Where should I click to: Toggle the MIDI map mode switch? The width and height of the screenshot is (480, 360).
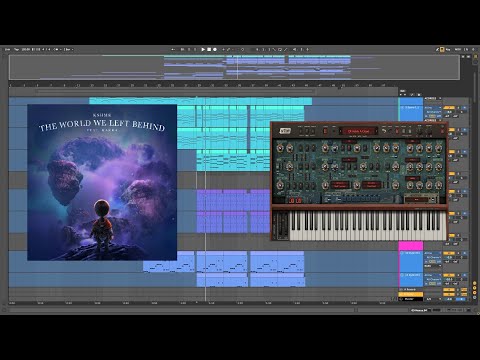click(x=458, y=49)
